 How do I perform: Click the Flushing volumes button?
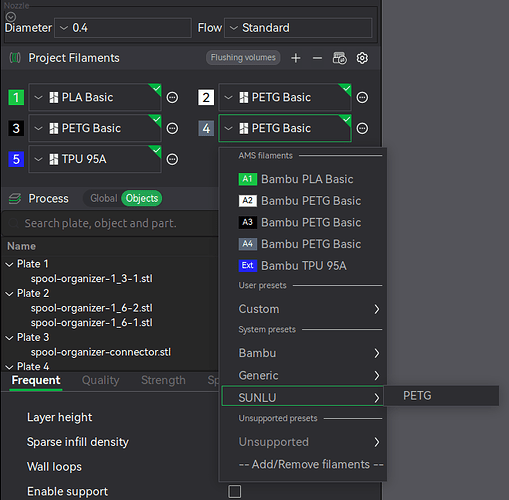tap(243, 58)
